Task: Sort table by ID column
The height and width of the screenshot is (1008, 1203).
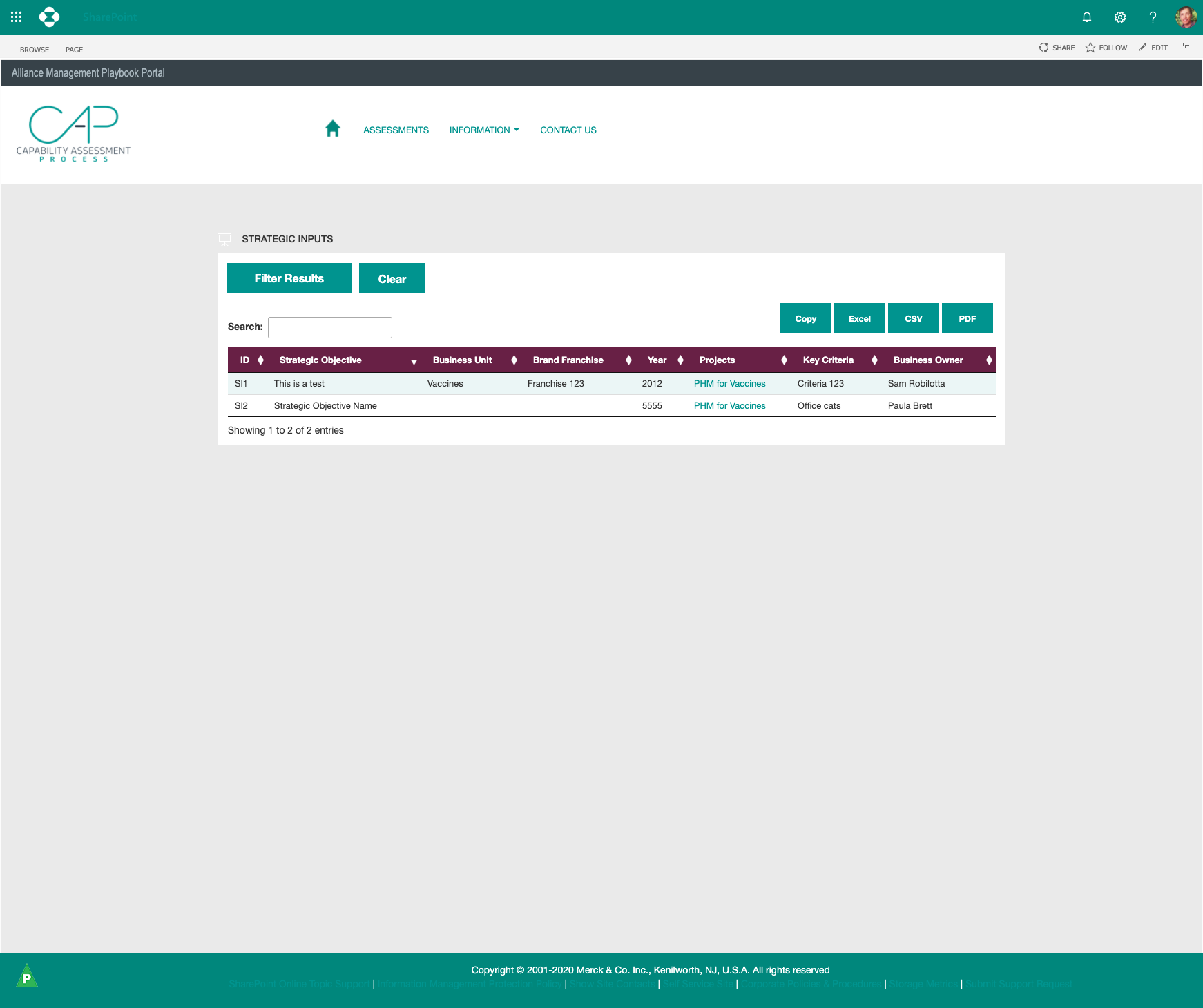Action: click(x=251, y=360)
